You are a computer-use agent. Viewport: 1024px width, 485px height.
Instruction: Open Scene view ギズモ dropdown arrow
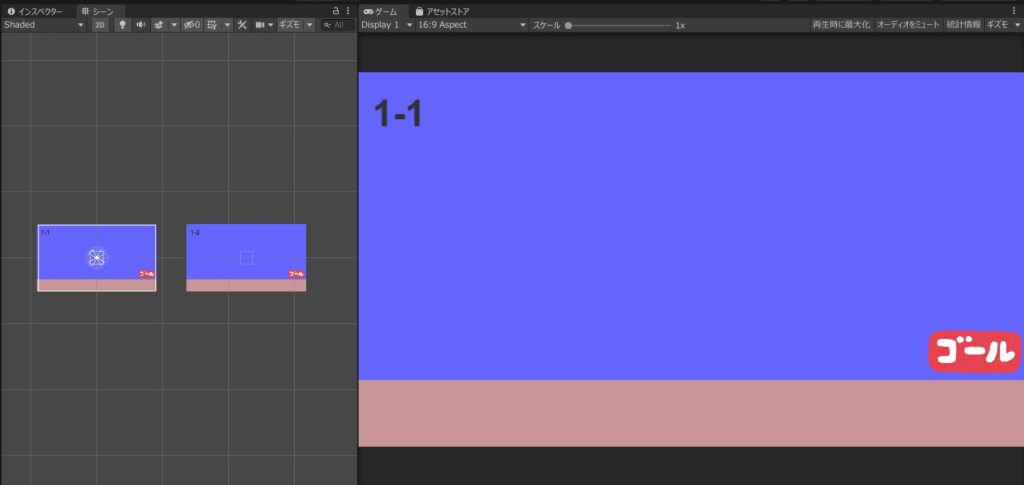(x=310, y=25)
